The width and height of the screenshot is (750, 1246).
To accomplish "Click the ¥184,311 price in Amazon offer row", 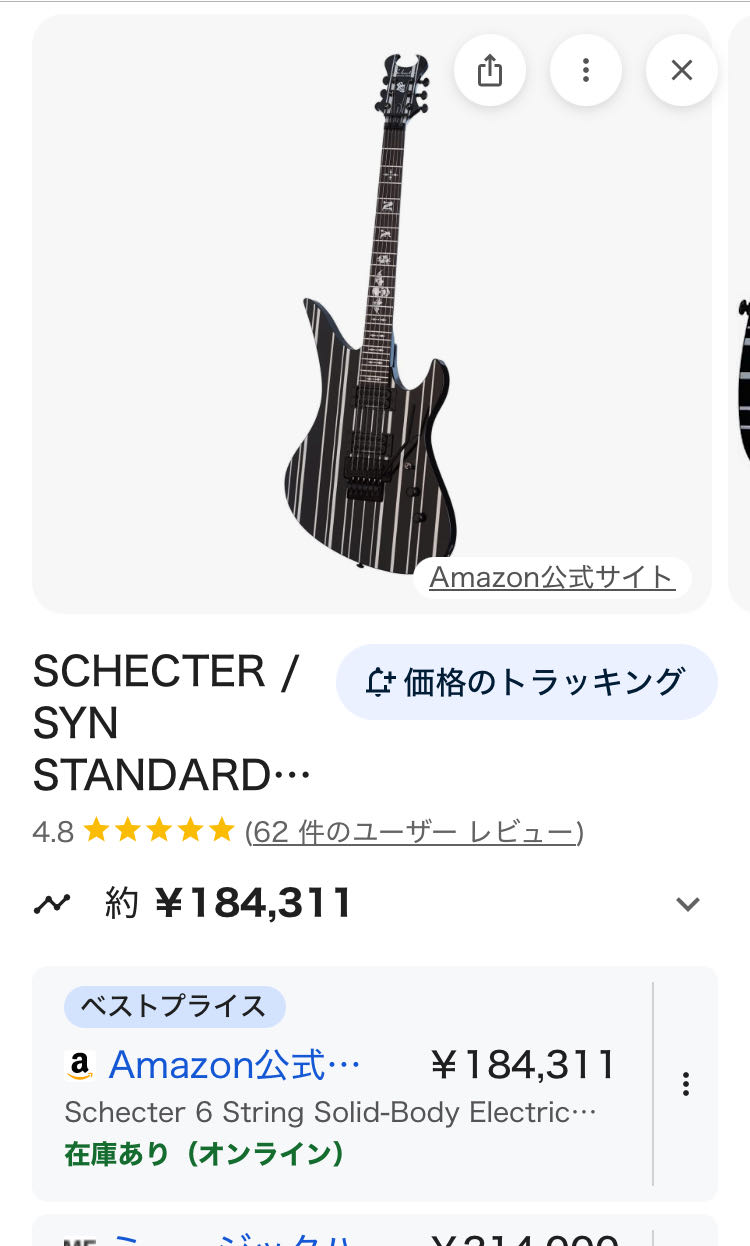I will point(522,1065).
